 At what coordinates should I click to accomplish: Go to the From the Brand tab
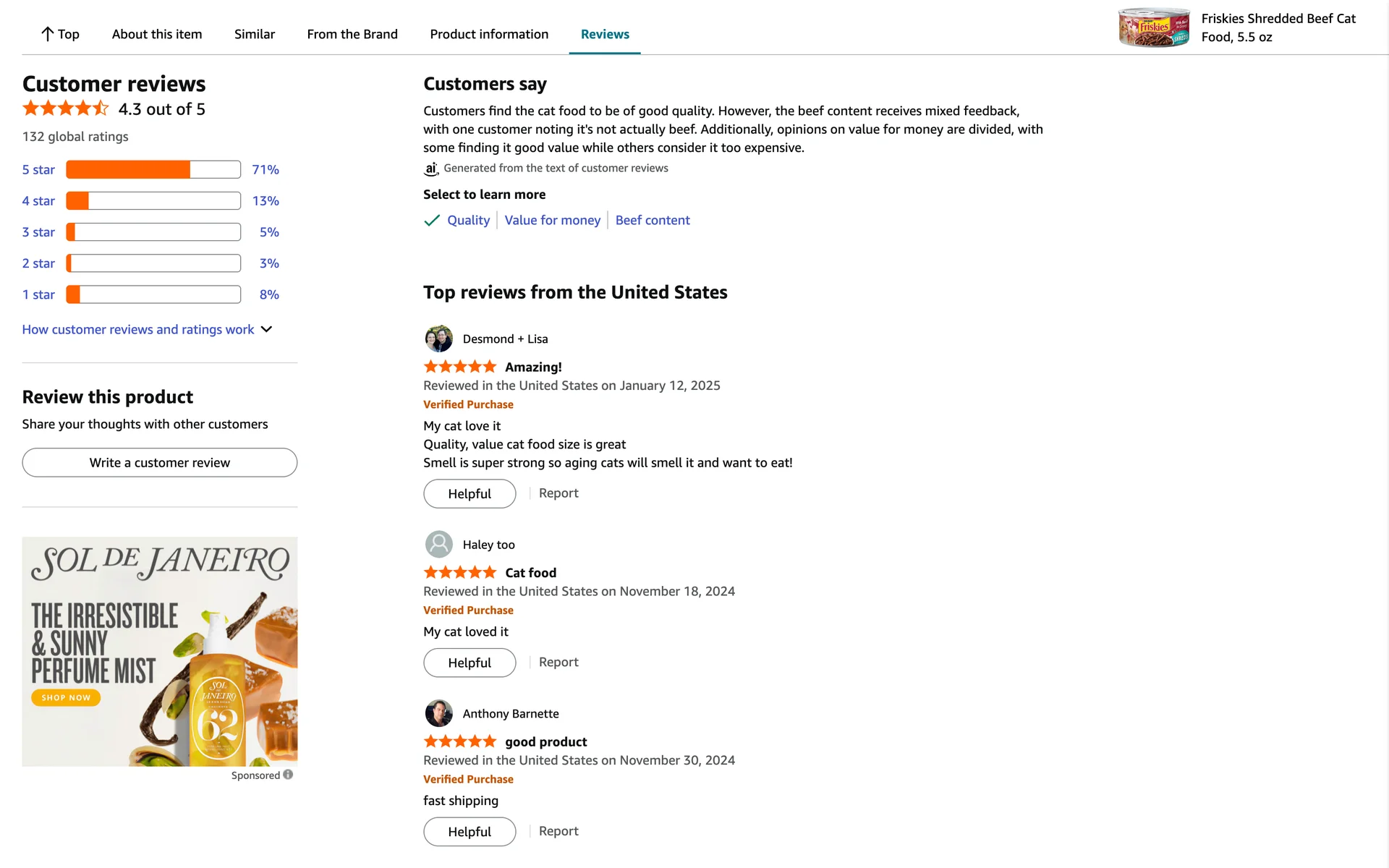[352, 34]
